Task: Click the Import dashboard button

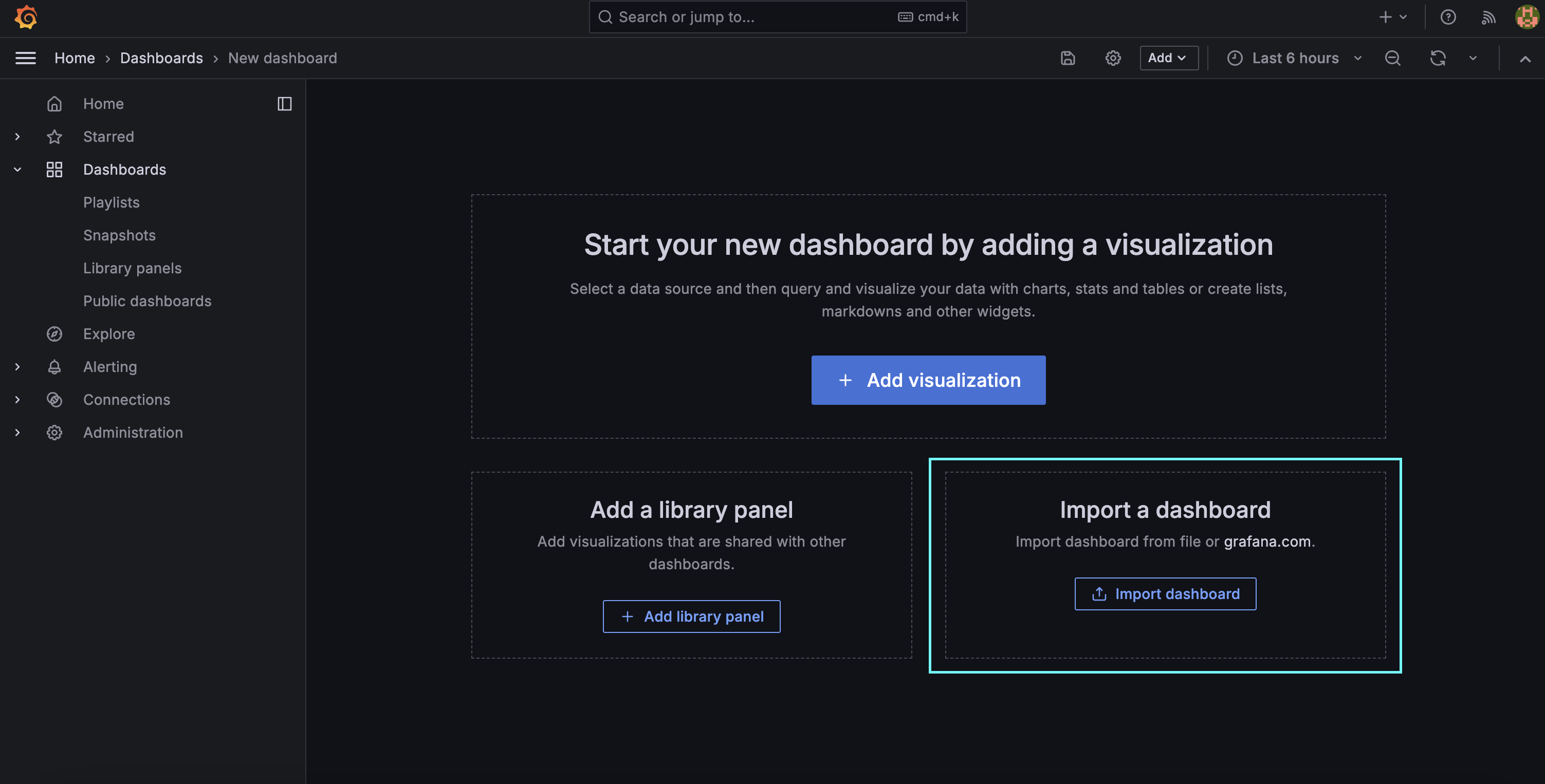Action: 1165,594
